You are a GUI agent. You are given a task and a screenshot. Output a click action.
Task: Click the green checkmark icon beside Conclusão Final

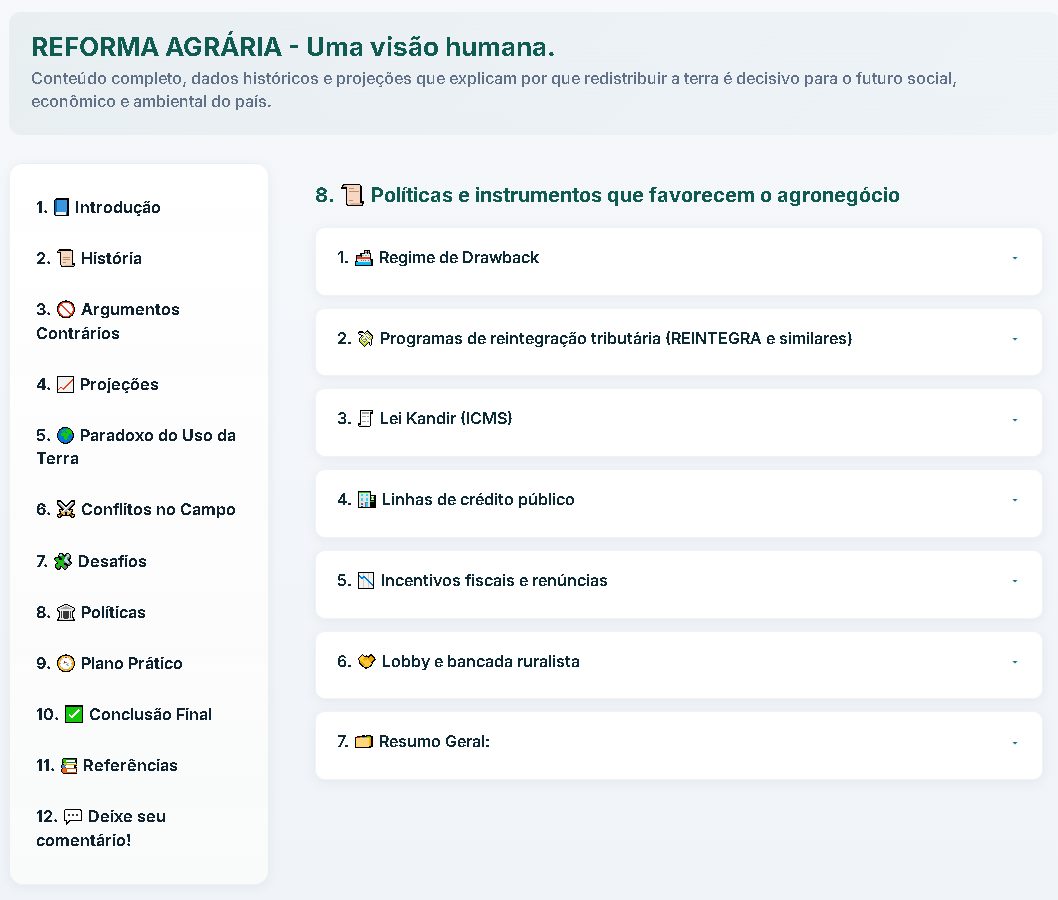point(74,714)
